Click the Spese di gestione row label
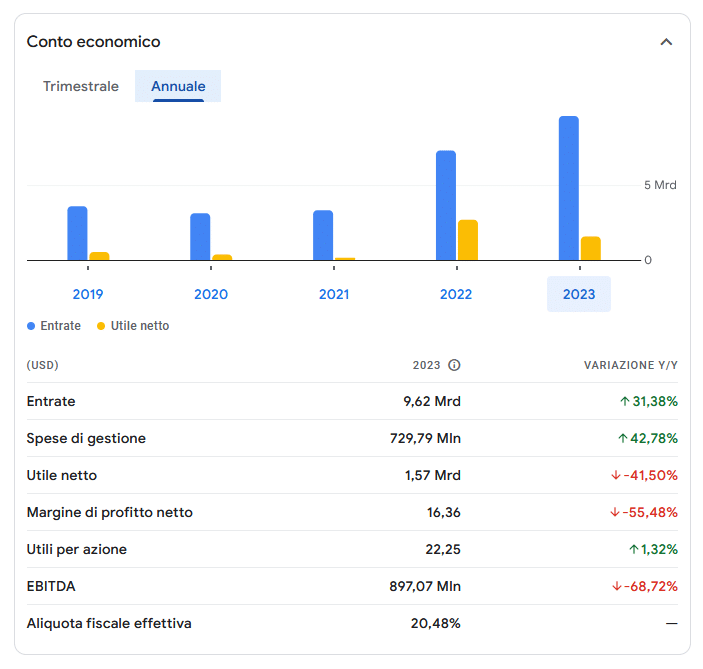Image resolution: width=703 pixels, height=669 pixels. click(x=86, y=438)
